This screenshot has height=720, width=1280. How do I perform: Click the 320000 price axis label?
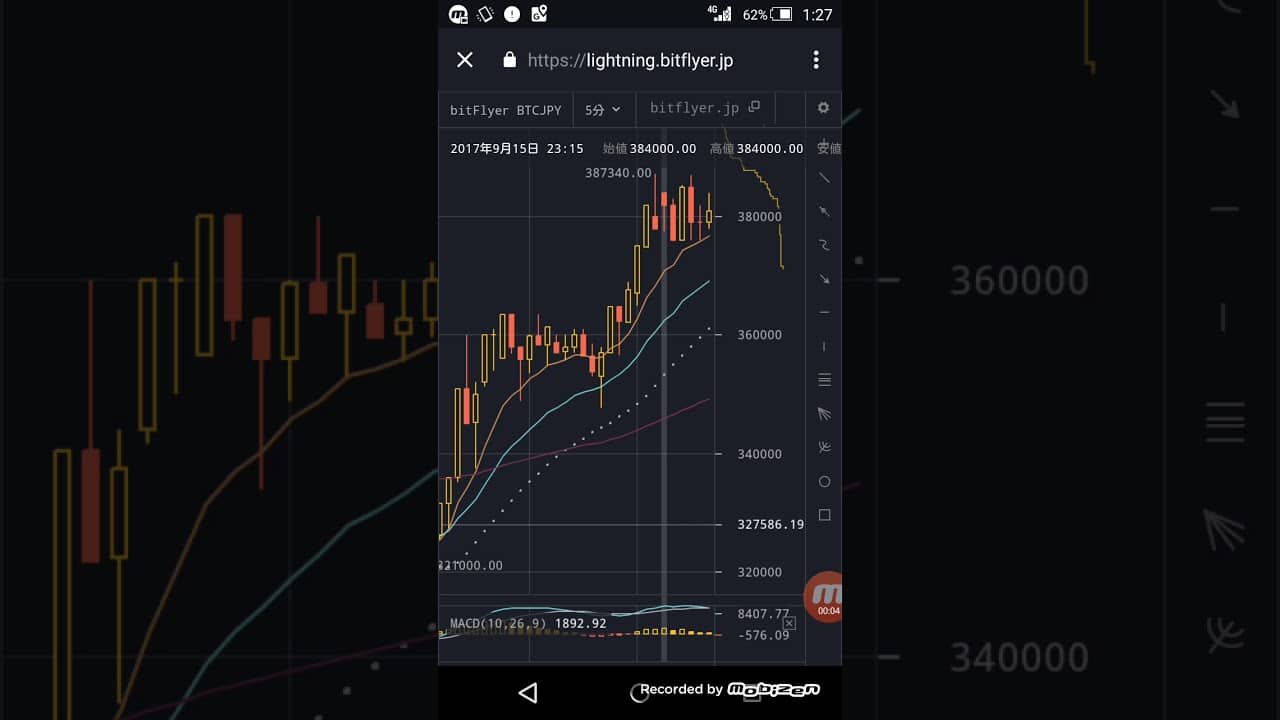[x=760, y=572]
